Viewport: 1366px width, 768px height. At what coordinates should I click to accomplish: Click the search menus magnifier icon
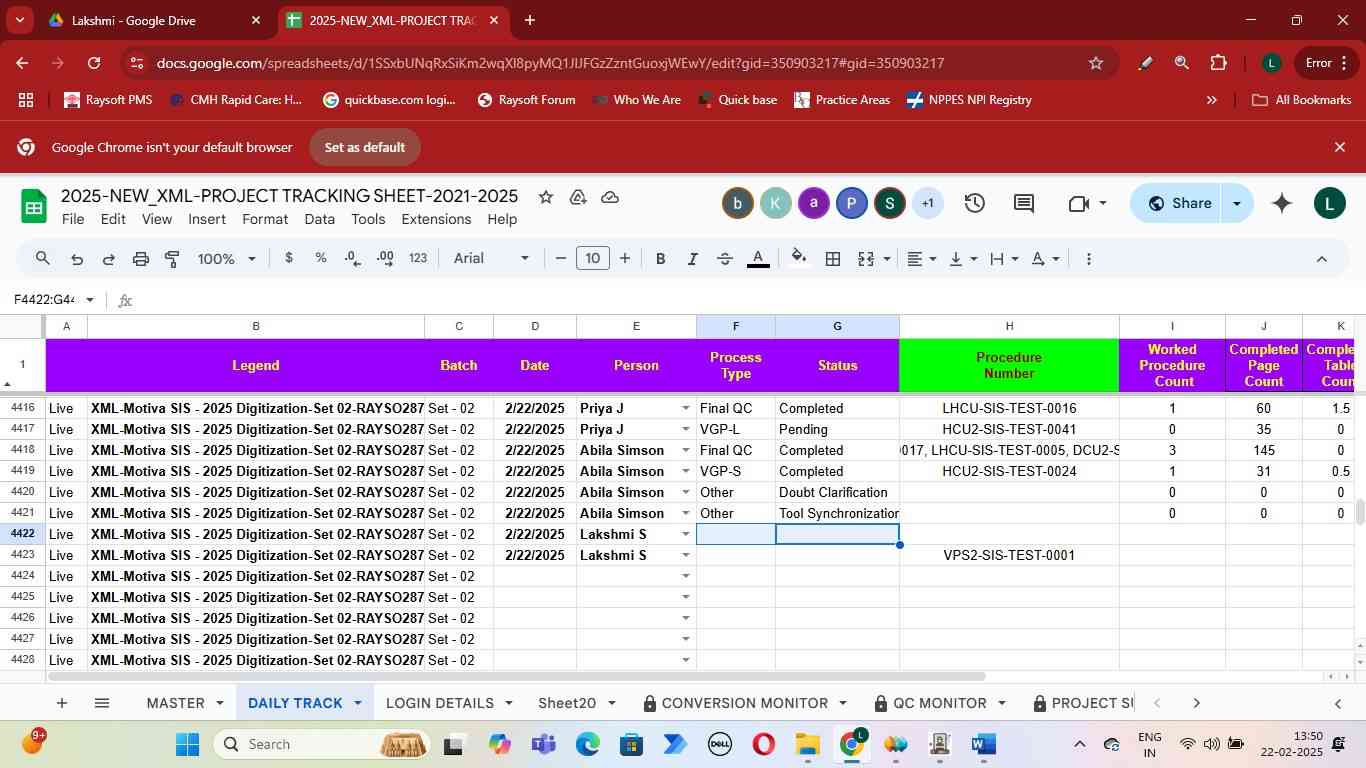coord(42,259)
